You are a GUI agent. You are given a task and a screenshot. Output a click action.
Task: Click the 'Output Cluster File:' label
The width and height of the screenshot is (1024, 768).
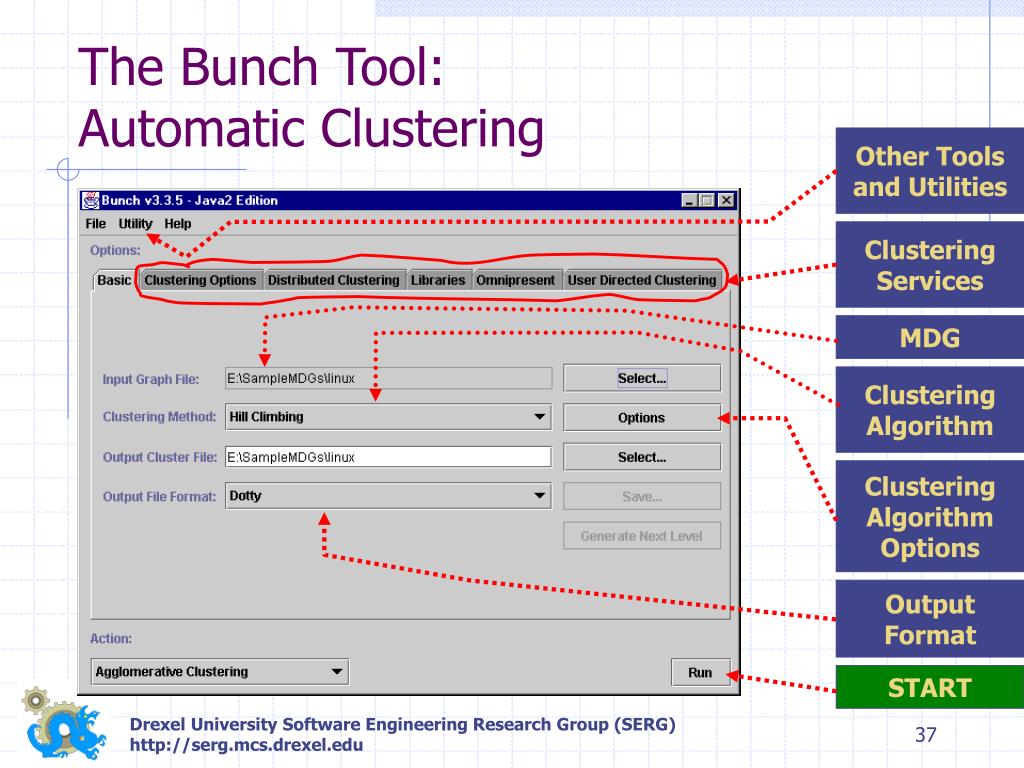[160, 457]
